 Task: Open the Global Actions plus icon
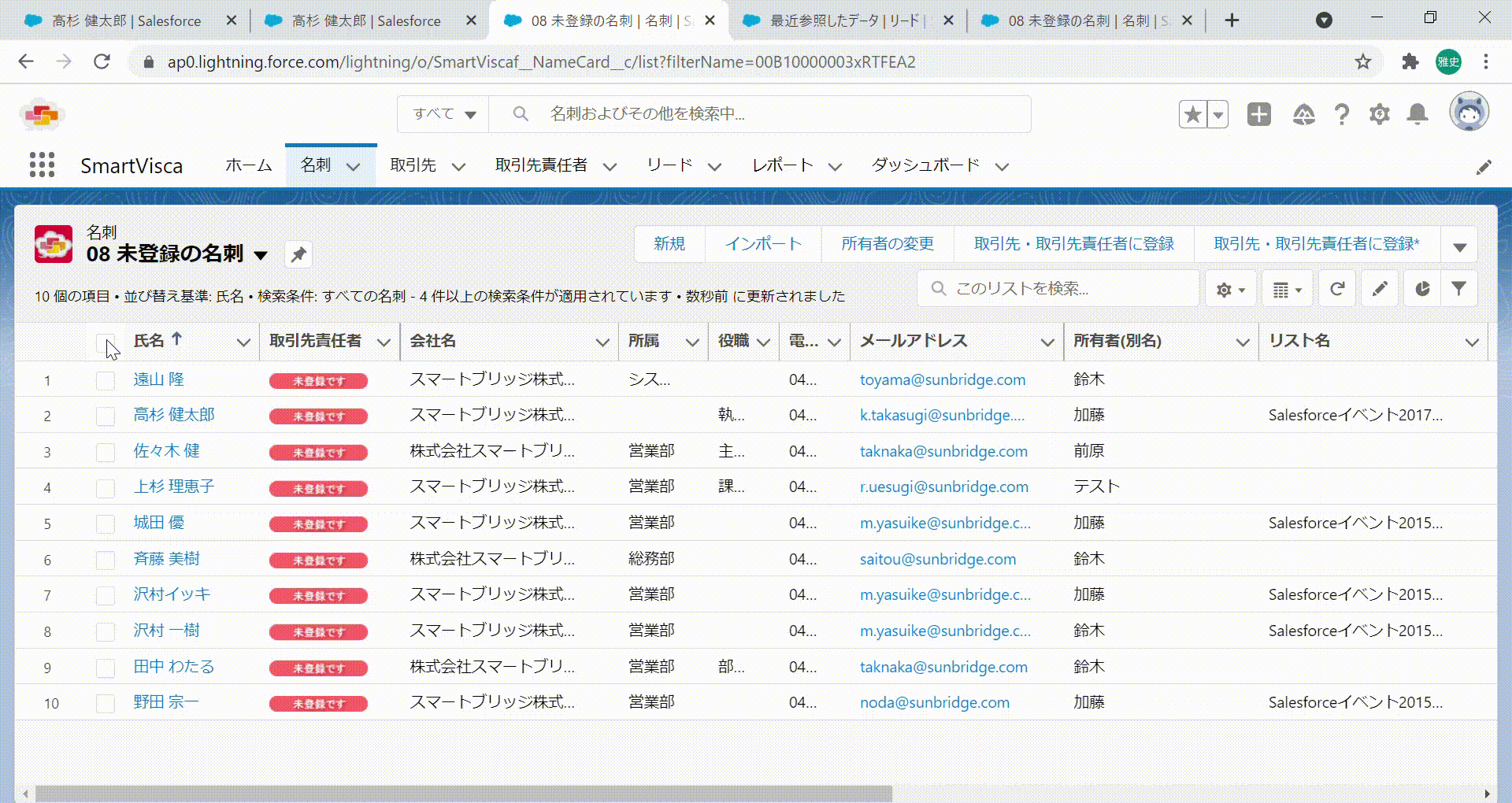pos(1258,114)
